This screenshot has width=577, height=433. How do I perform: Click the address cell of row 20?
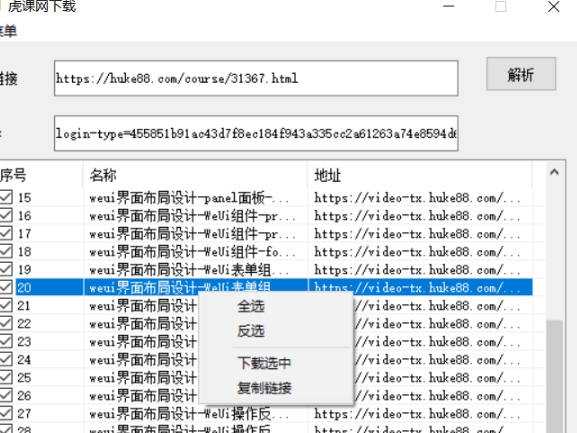click(420, 287)
